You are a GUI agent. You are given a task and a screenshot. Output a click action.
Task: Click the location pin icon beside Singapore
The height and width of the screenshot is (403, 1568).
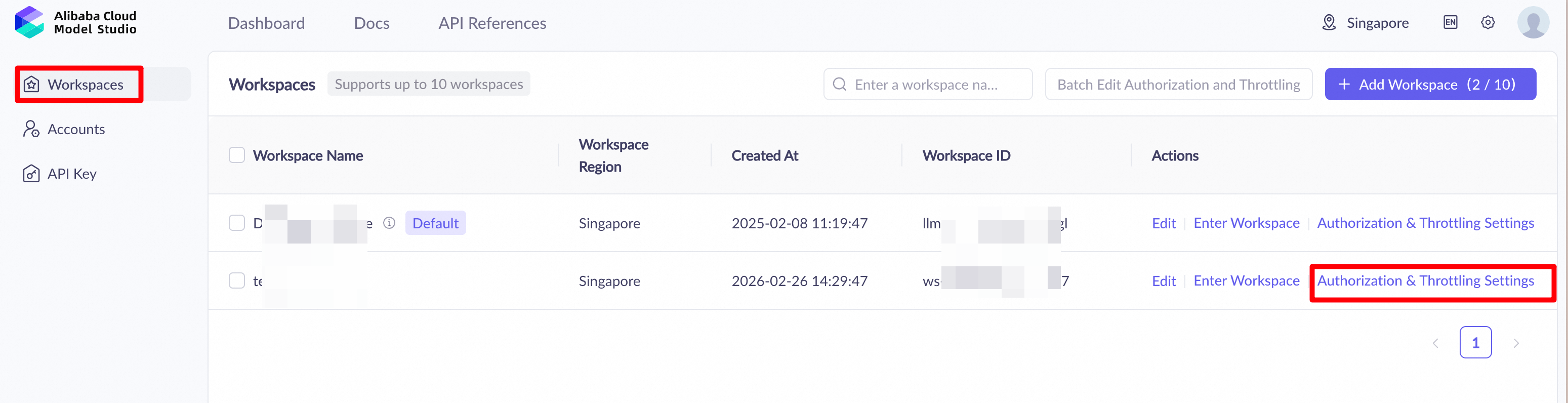point(1329,23)
